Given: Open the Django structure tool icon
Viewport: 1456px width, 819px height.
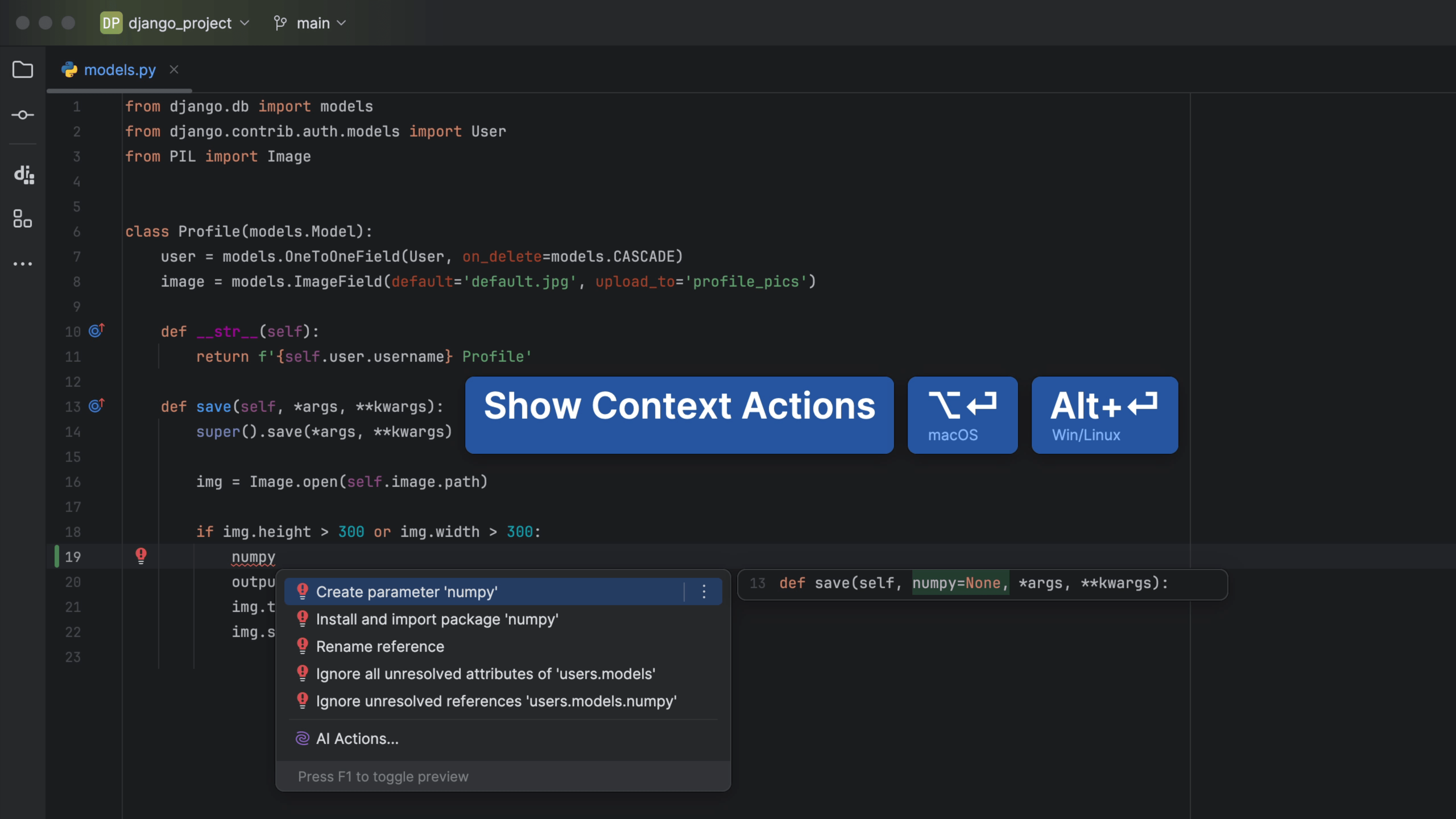Looking at the screenshot, I should pyautogui.click(x=24, y=175).
